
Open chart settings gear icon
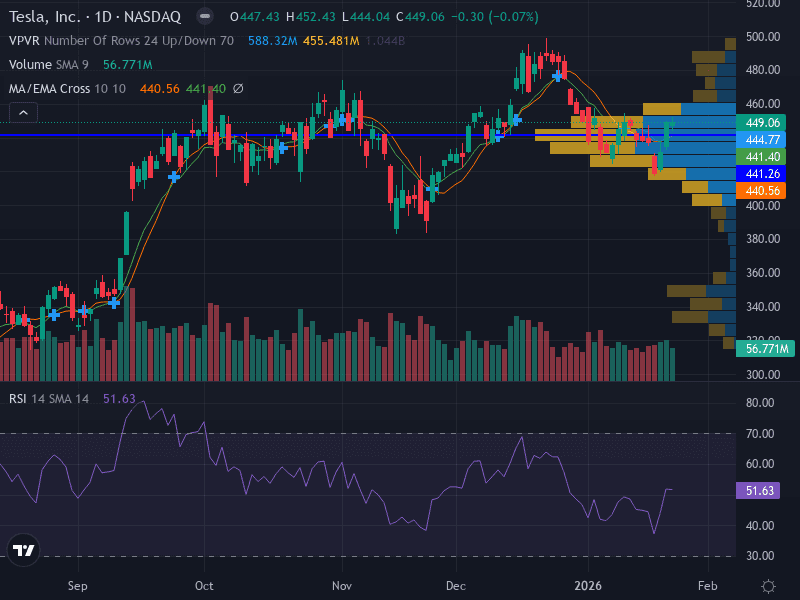768,586
